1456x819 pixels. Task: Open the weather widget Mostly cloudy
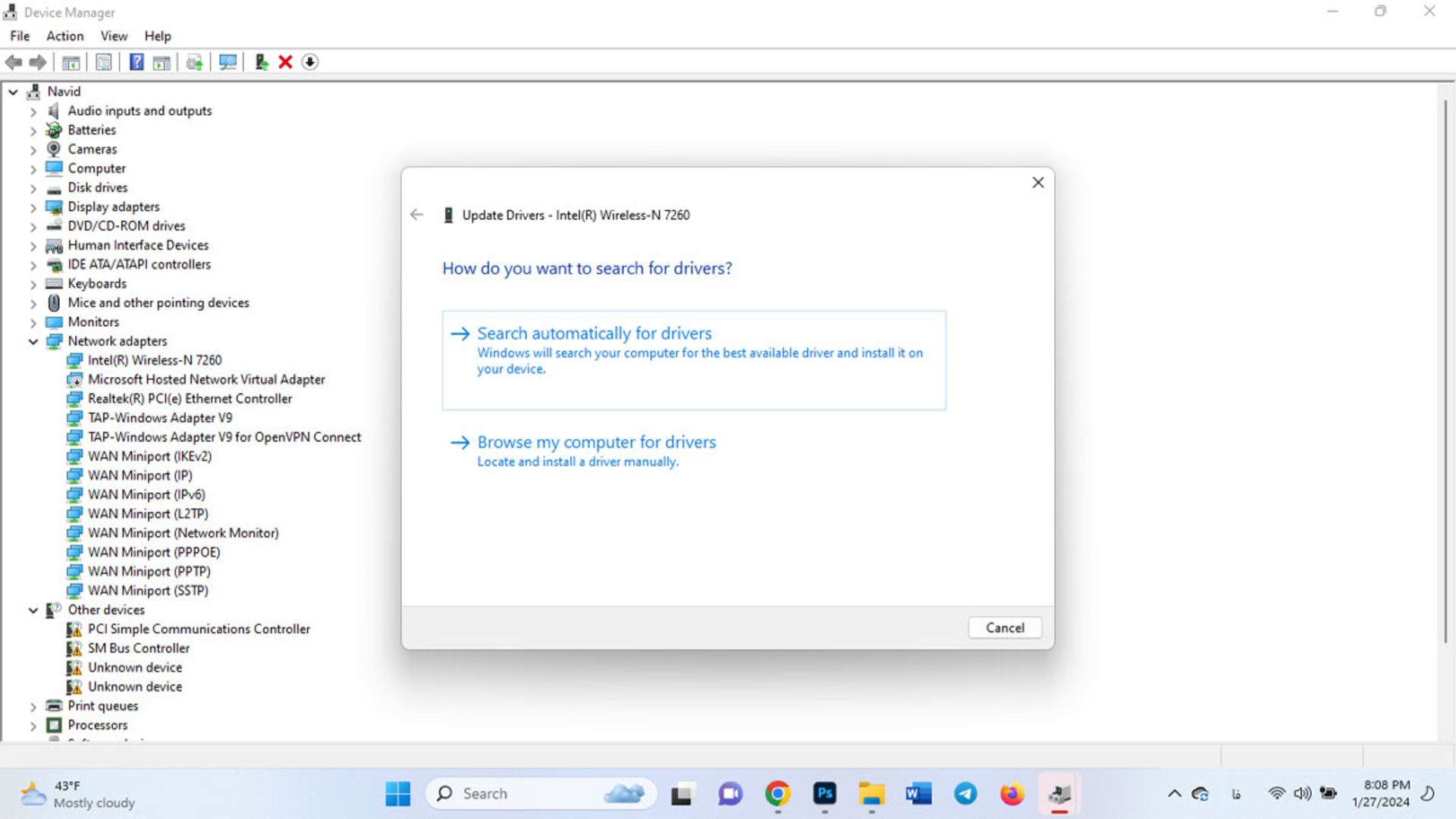coord(77,794)
